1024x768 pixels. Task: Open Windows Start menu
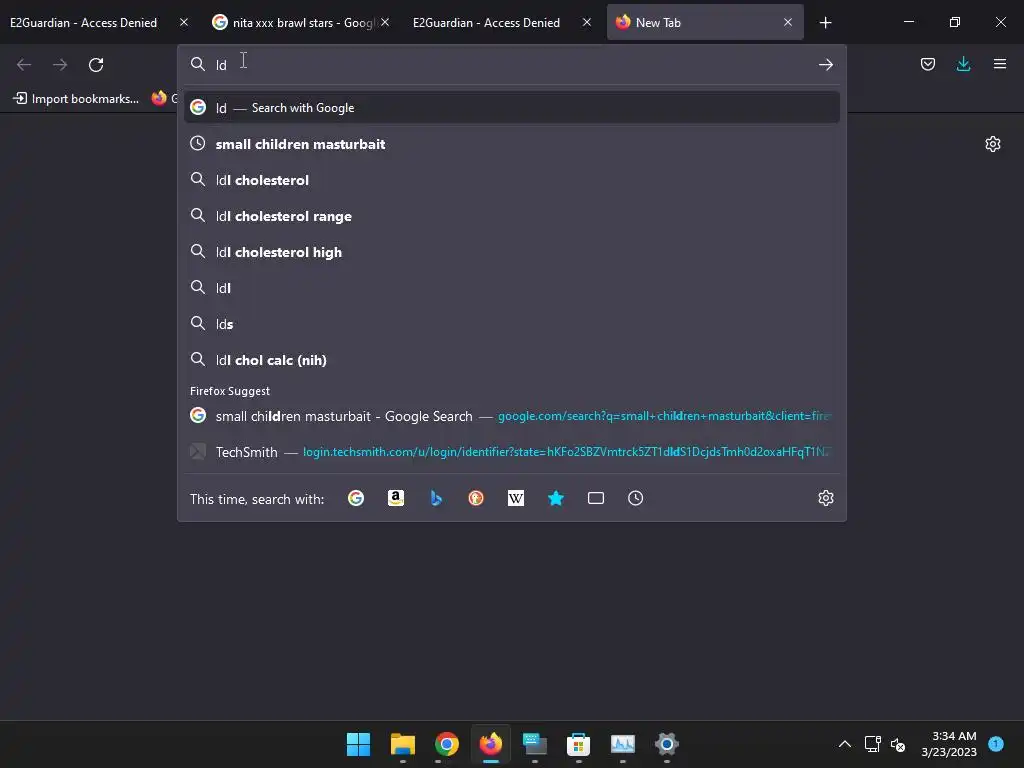point(358,744)
